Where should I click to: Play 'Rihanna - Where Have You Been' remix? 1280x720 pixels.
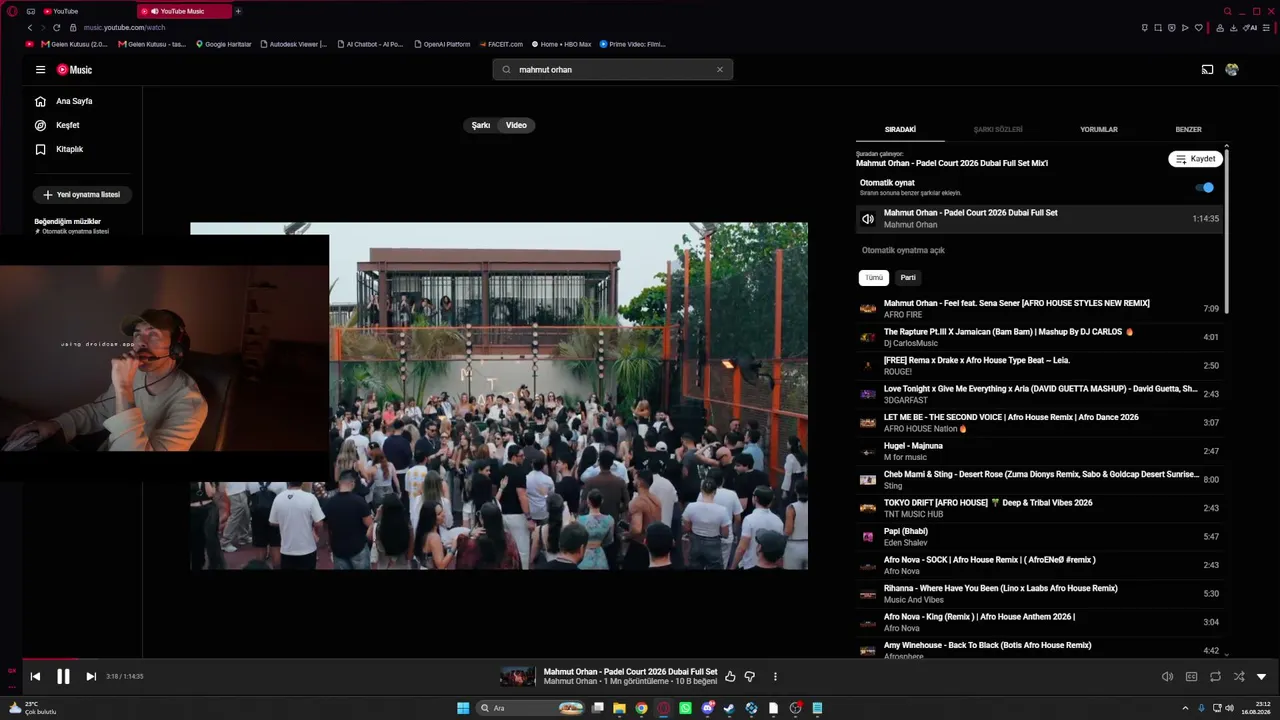(1039, 594)
